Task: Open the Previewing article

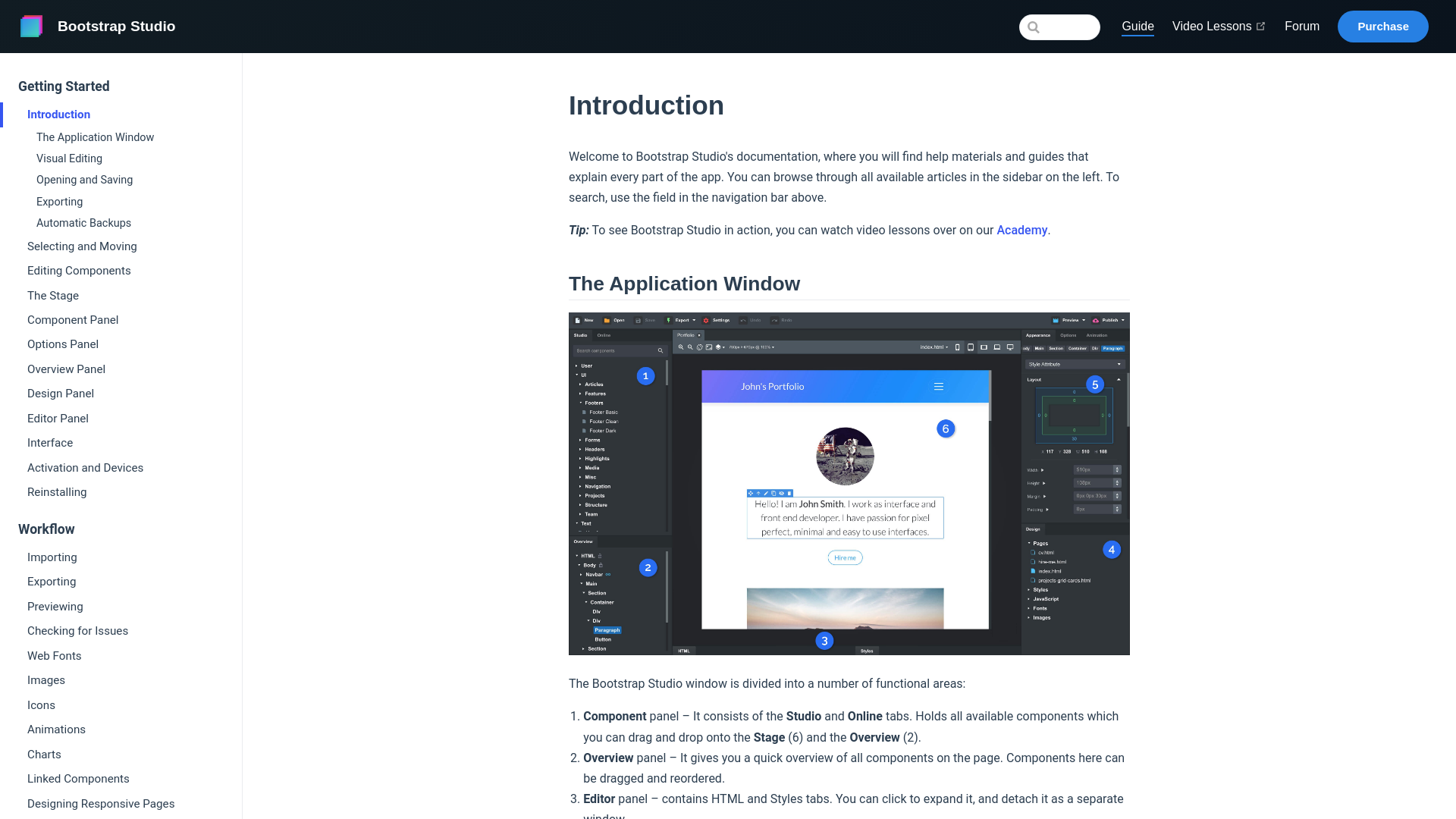Action: [x=55, y=607]
